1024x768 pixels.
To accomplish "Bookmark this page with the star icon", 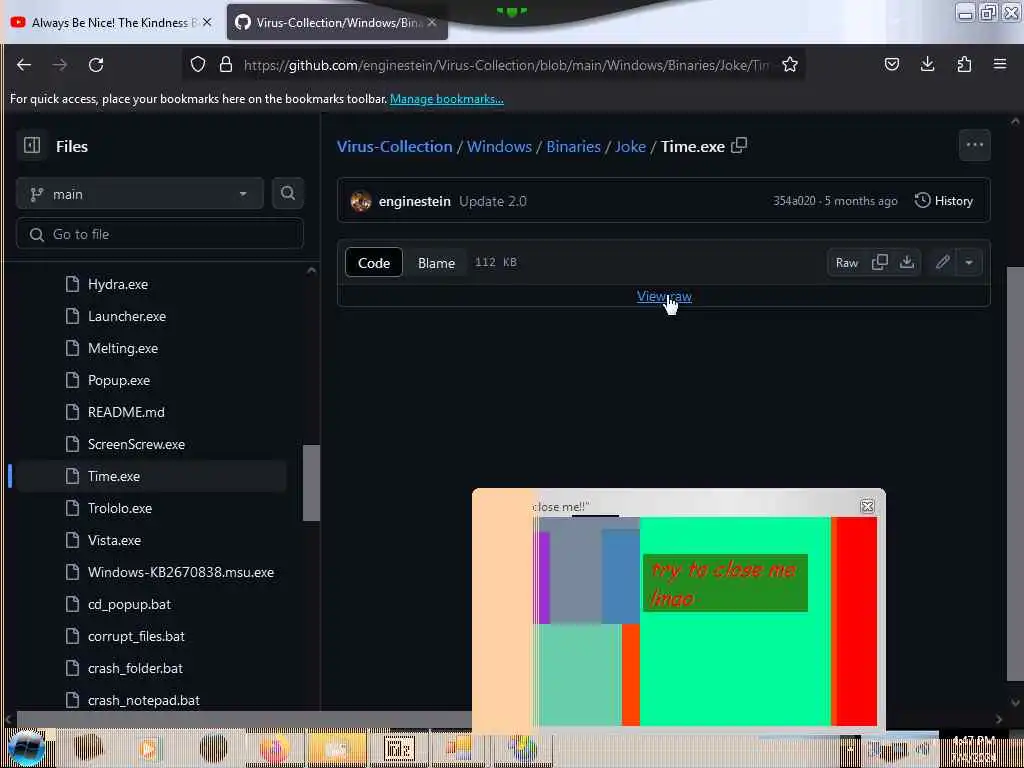I will pyautogui.click(x=790, y=65).
